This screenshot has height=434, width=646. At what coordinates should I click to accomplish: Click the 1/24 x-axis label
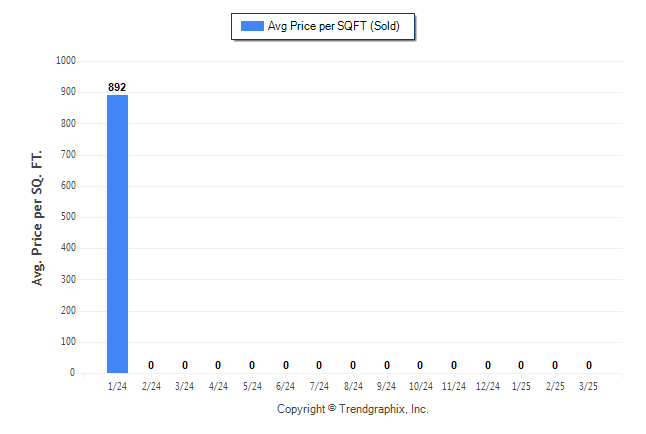click(x=117, y=386)
